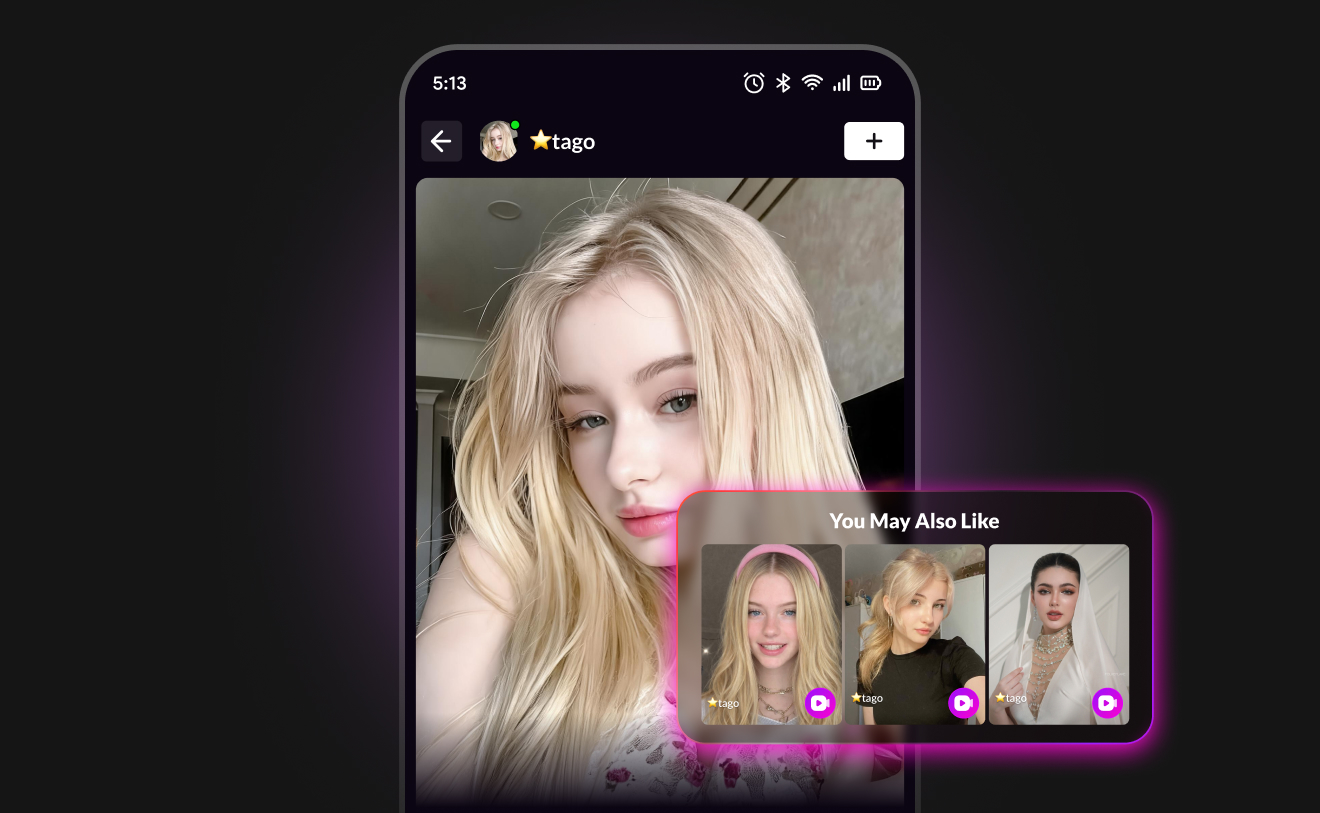Open the suggested profile with pink headband
This screenshot has height=813, width=1320.
pyautogui.click(x=771, y=634)
